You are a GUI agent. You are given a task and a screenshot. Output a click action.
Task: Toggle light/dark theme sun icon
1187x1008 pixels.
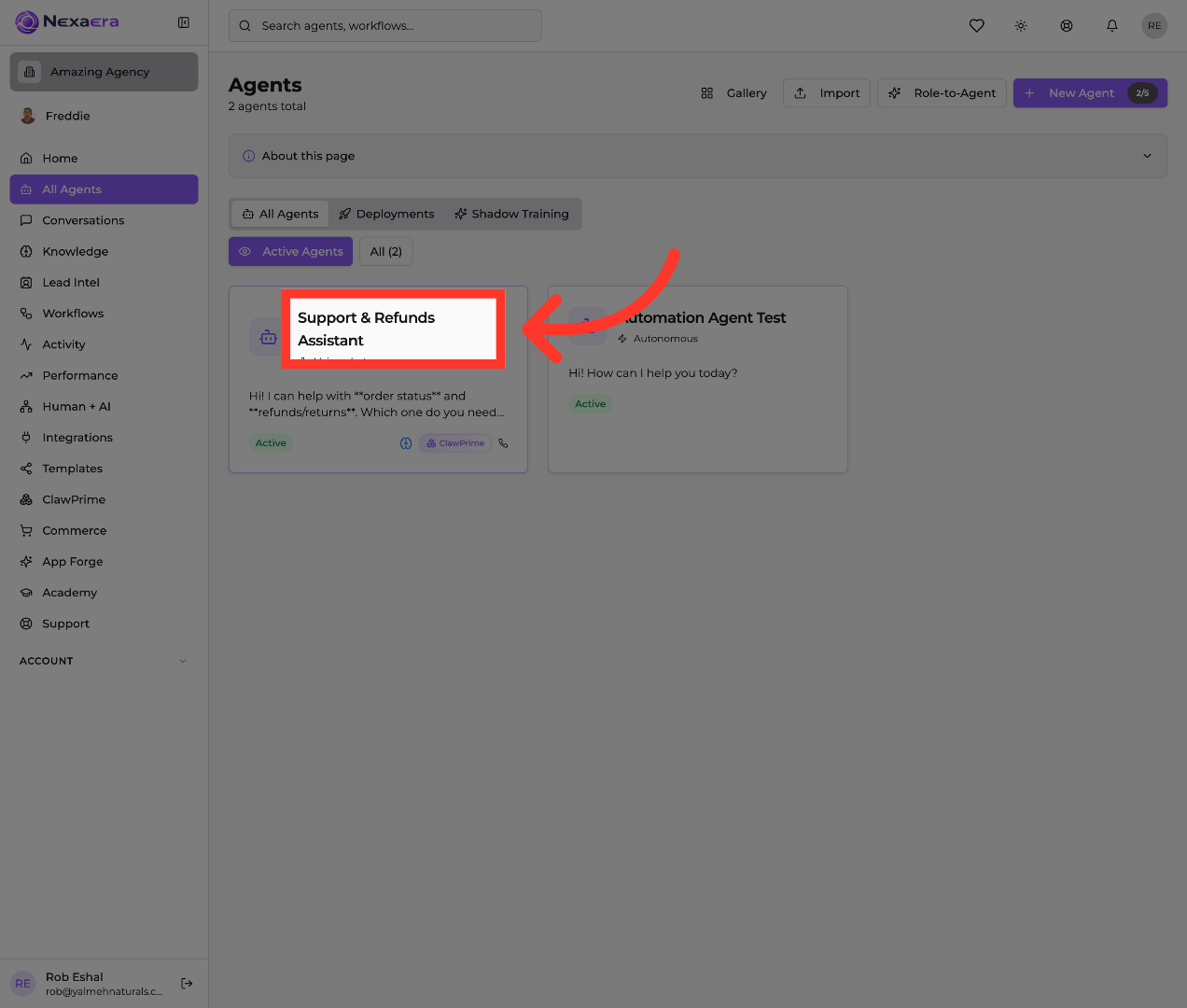[1021, 26]
